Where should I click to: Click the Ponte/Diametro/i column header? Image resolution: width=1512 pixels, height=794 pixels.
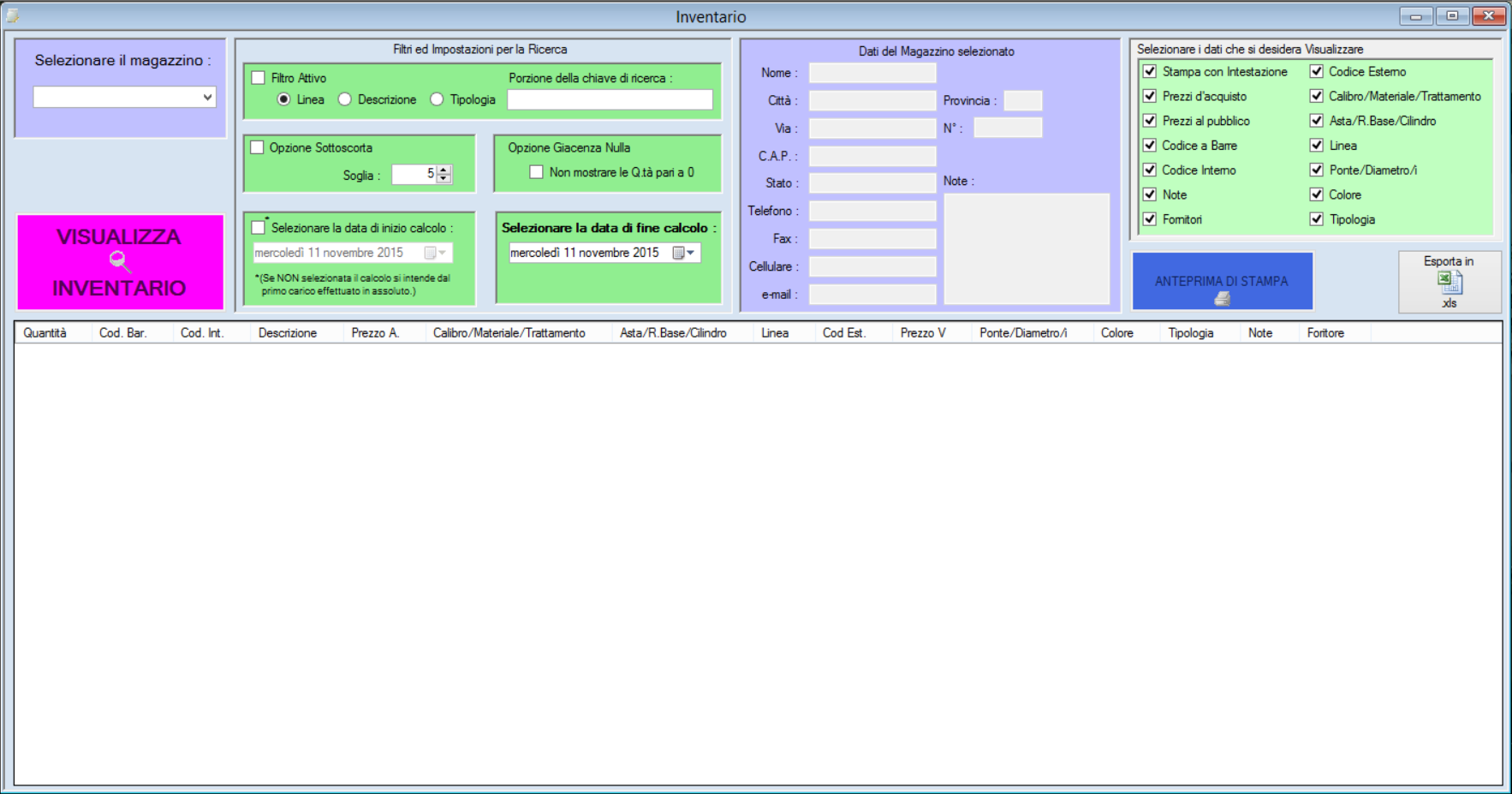coord(1032,332)
